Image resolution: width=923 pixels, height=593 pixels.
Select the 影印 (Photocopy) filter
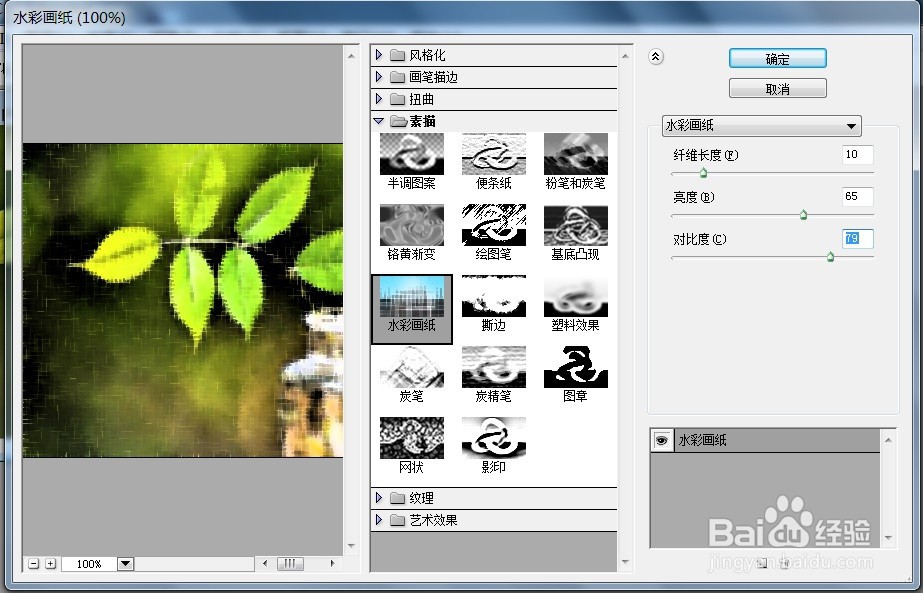[493, 440]
